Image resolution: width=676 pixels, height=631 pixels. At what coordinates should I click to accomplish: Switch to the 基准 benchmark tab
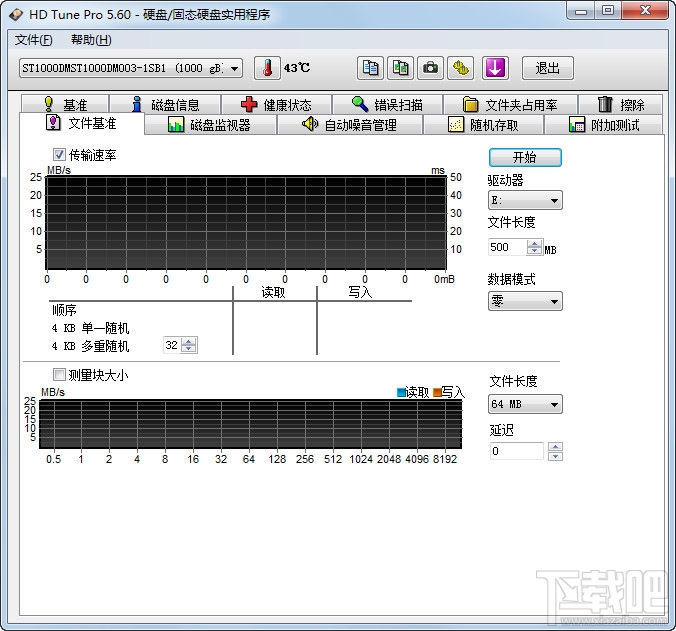click(65, 104)
